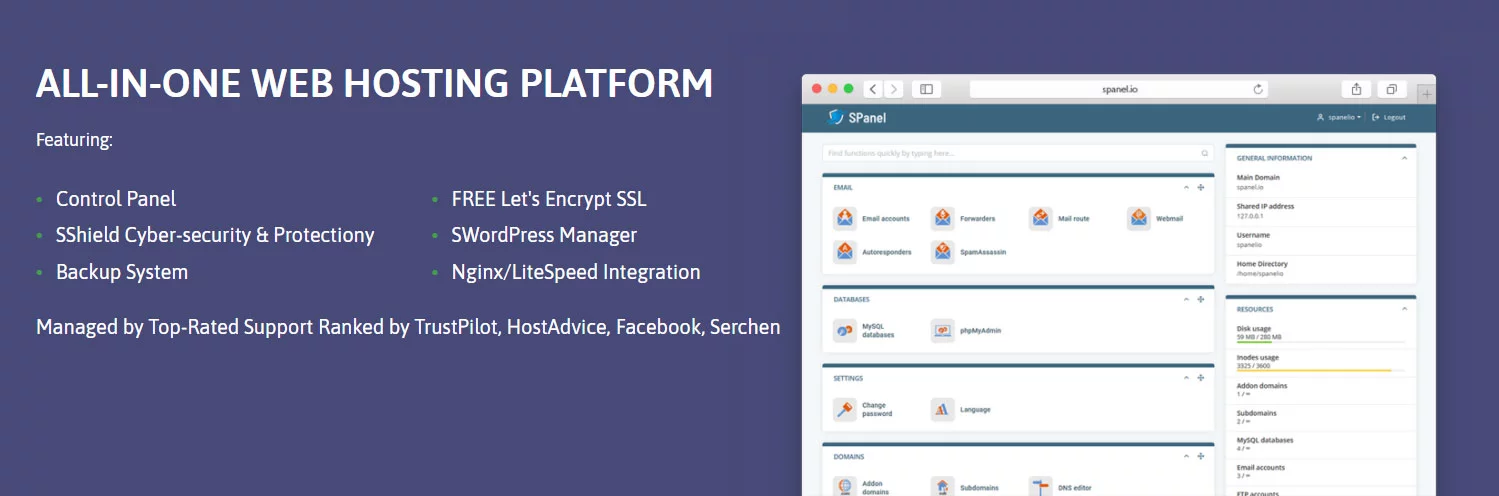Click the Inodes usage progress bar
Image resolution: width=1499 pixels, height=496 pixels.
click(1320, 370)
